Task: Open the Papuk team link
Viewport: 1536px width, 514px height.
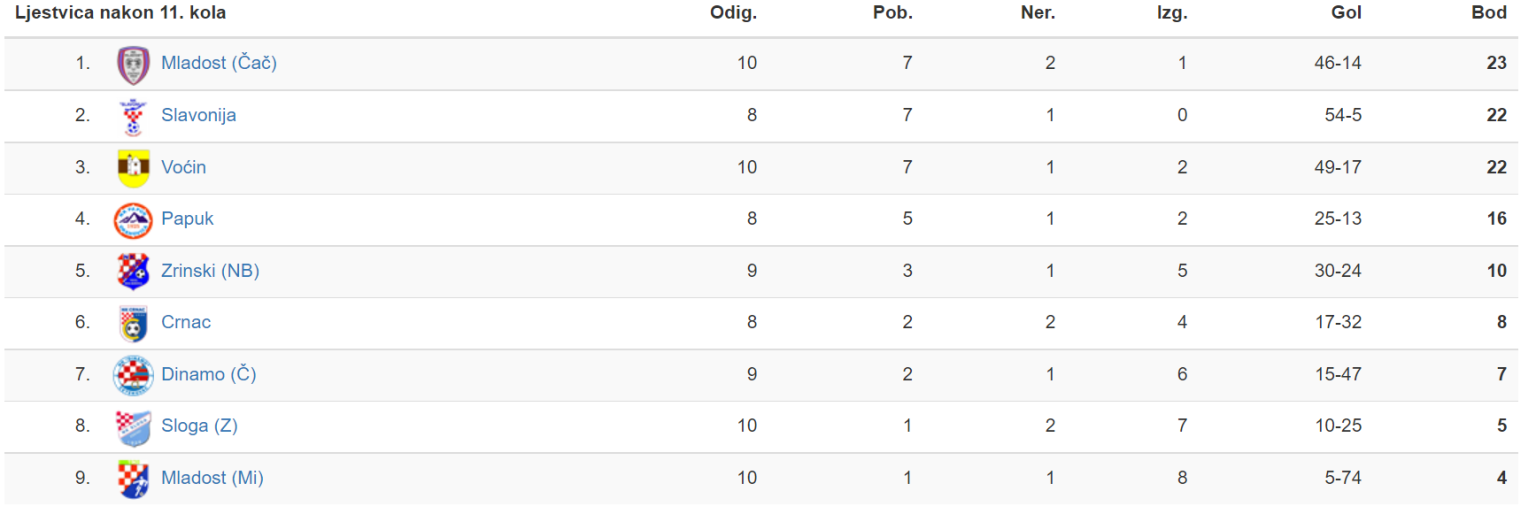Action: pyautogui.click(x=187, y=218)
